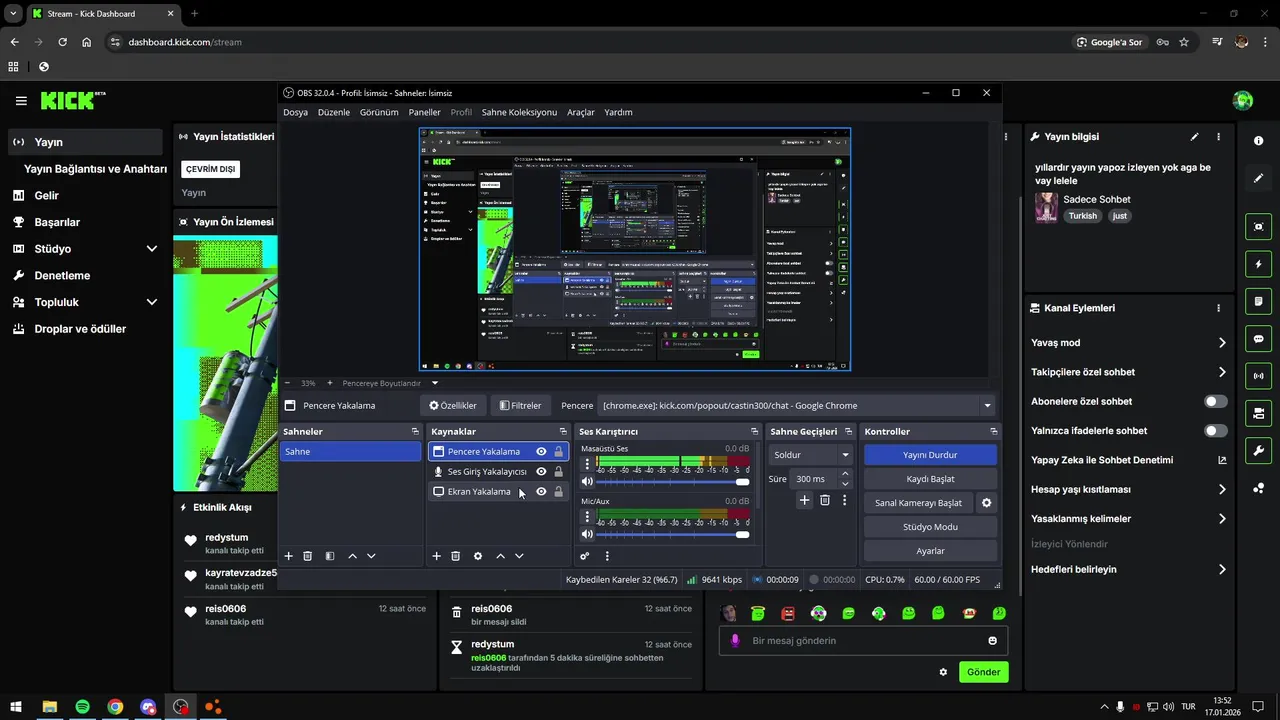Image resolution: width=1280 pixels, height=720 pixels.
Task: Toggle visibility of Ekran Yakalama source
Action: [x=541, y=492]
